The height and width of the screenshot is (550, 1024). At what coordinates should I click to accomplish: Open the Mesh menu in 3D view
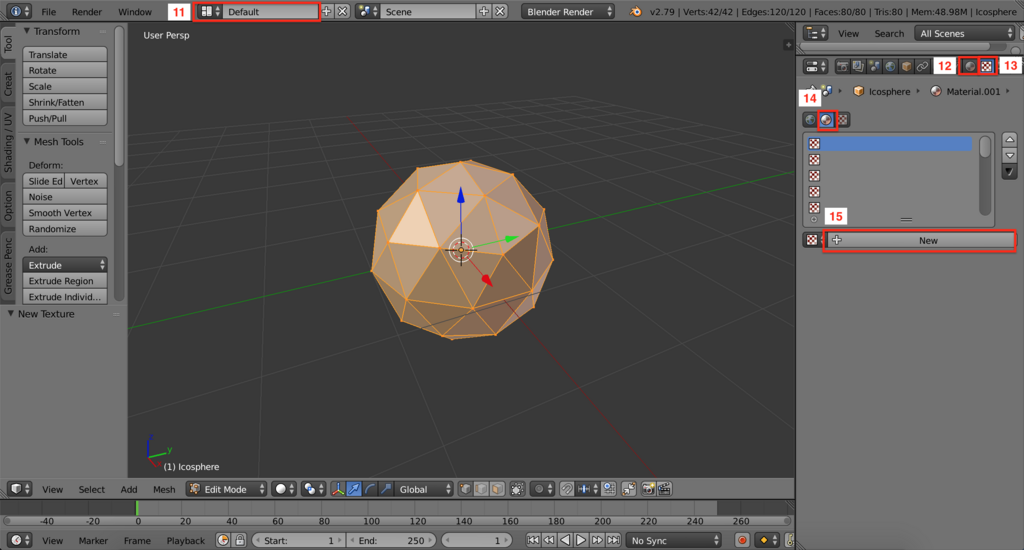tap(164, 489)
